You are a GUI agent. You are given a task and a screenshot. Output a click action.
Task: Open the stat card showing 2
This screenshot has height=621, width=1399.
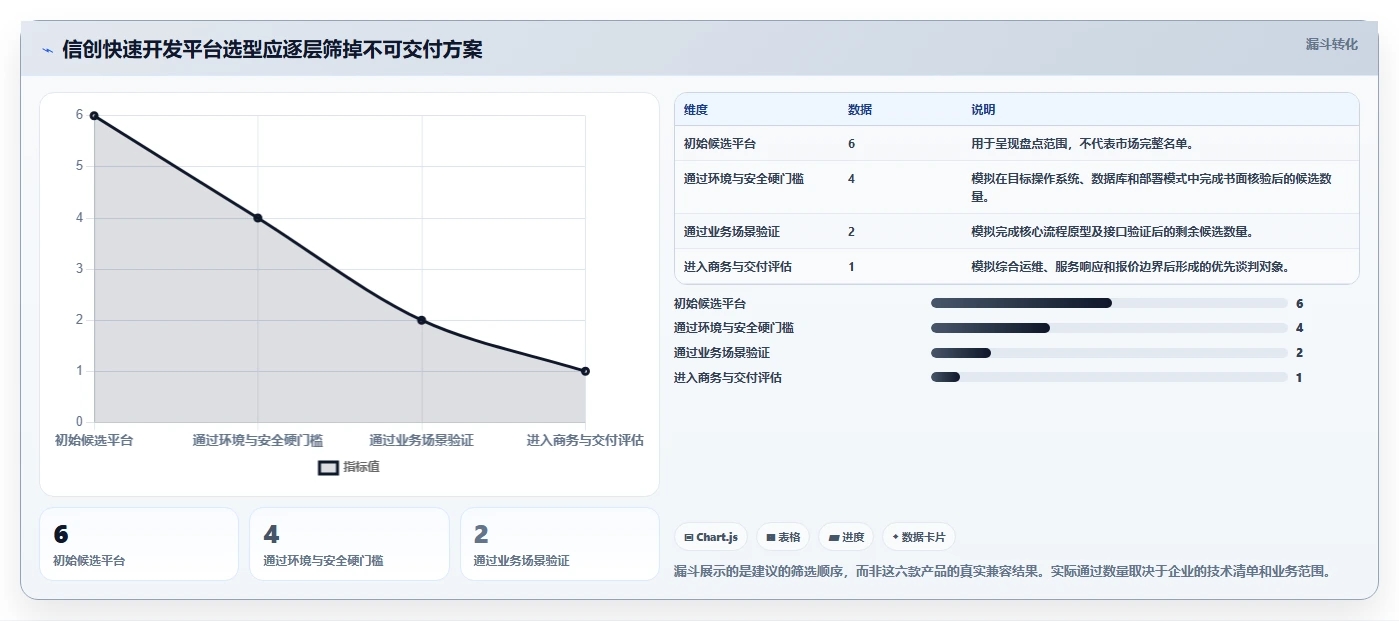tap(560, 544)
